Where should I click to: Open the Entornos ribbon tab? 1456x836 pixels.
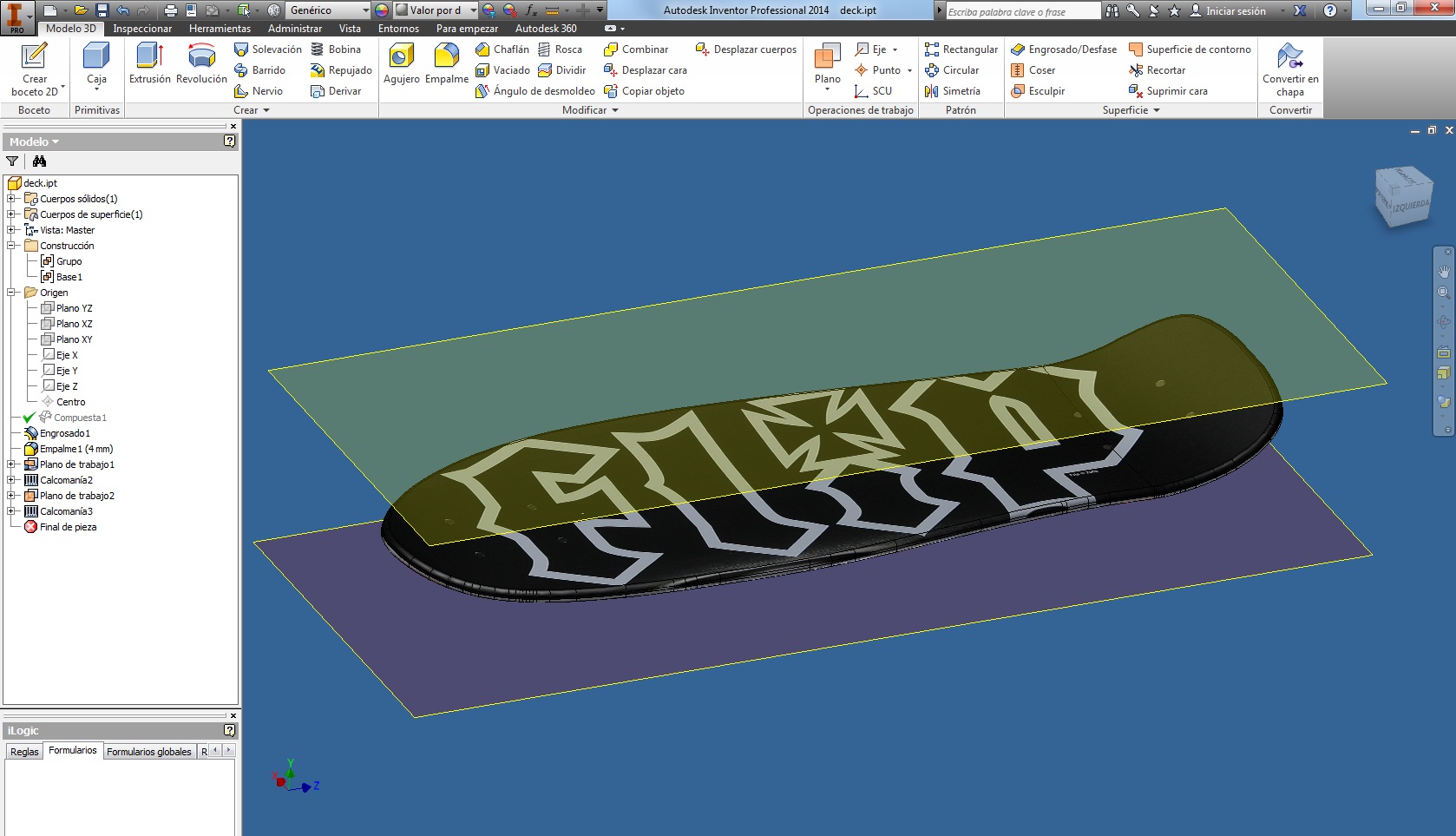tap(398, 29)
